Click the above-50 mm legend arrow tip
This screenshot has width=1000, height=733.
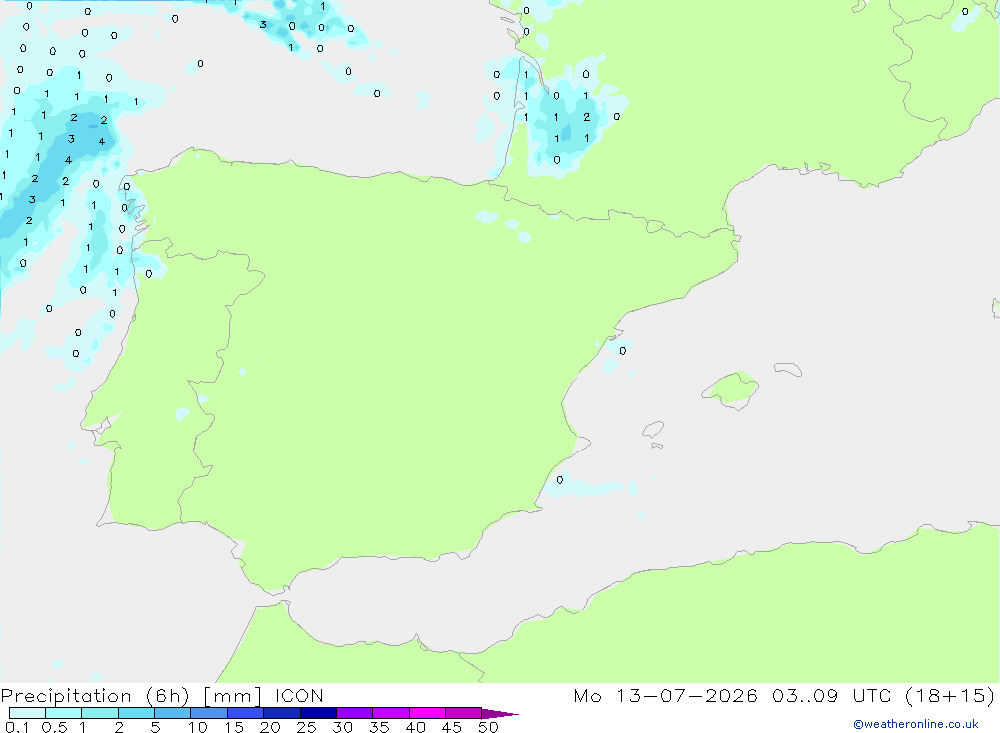pyautogui.click(x=500, y=714)
